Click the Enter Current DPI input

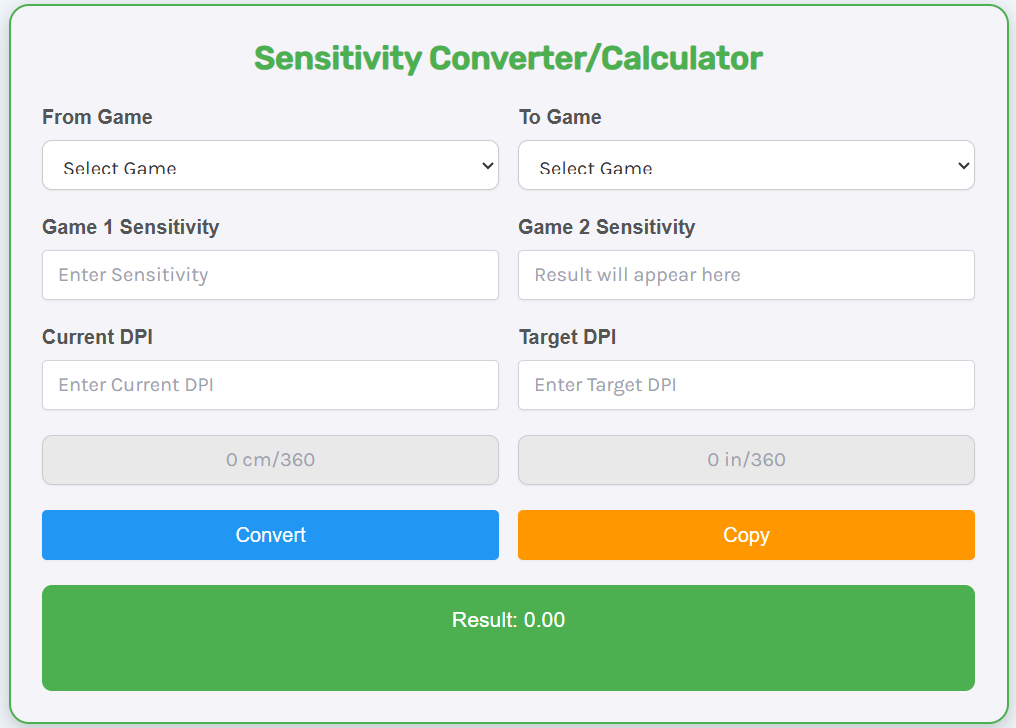pos(270,385)
